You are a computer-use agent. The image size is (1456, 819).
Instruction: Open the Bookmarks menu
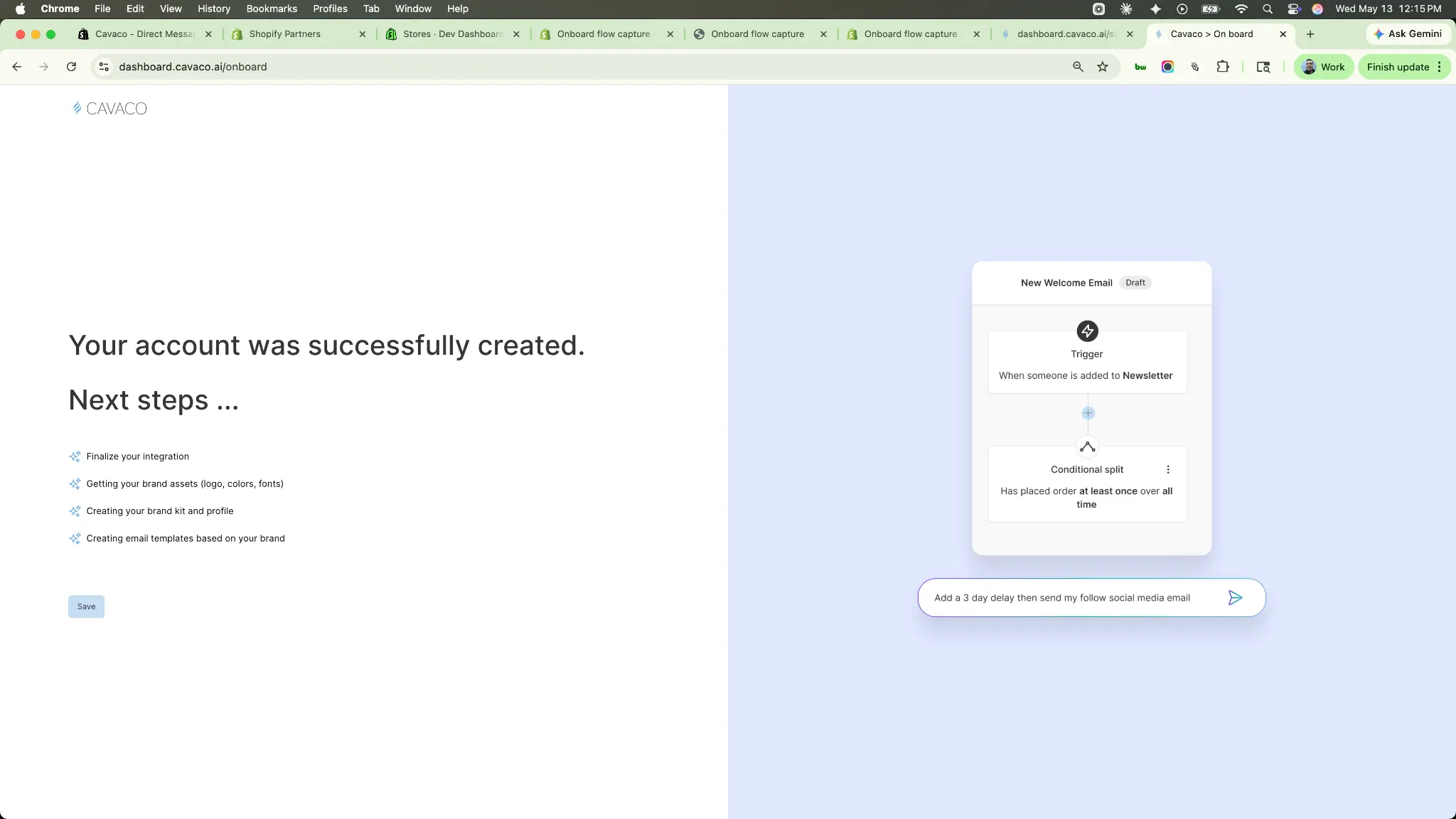(272, 9)
